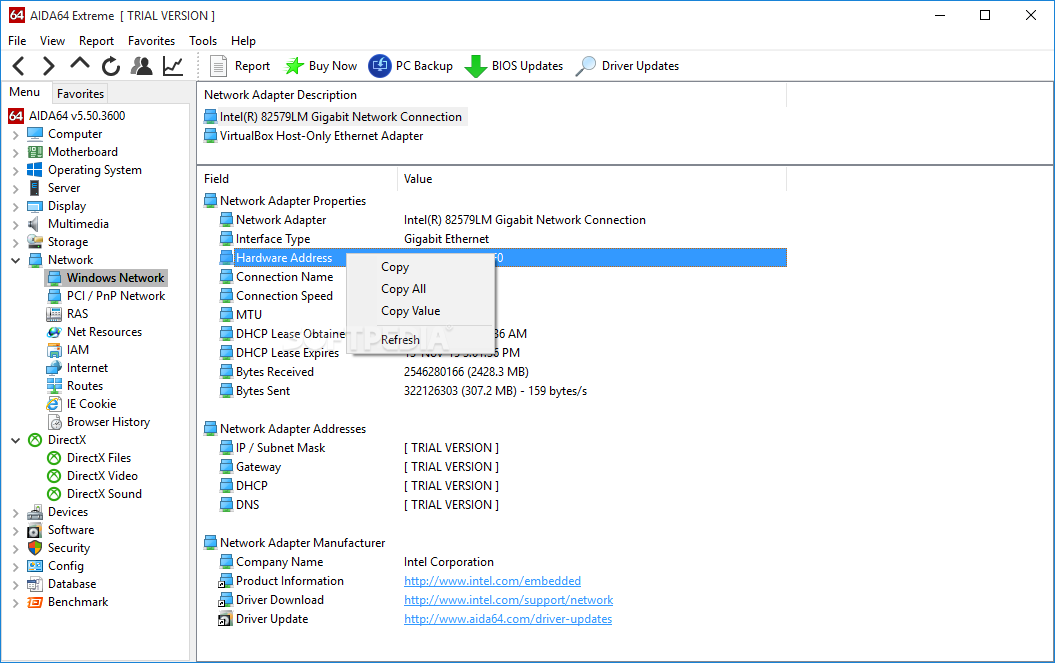Viewport: 1055px width, 663px height.
Task: Select the RAS tree item
Action: [68, 314]
